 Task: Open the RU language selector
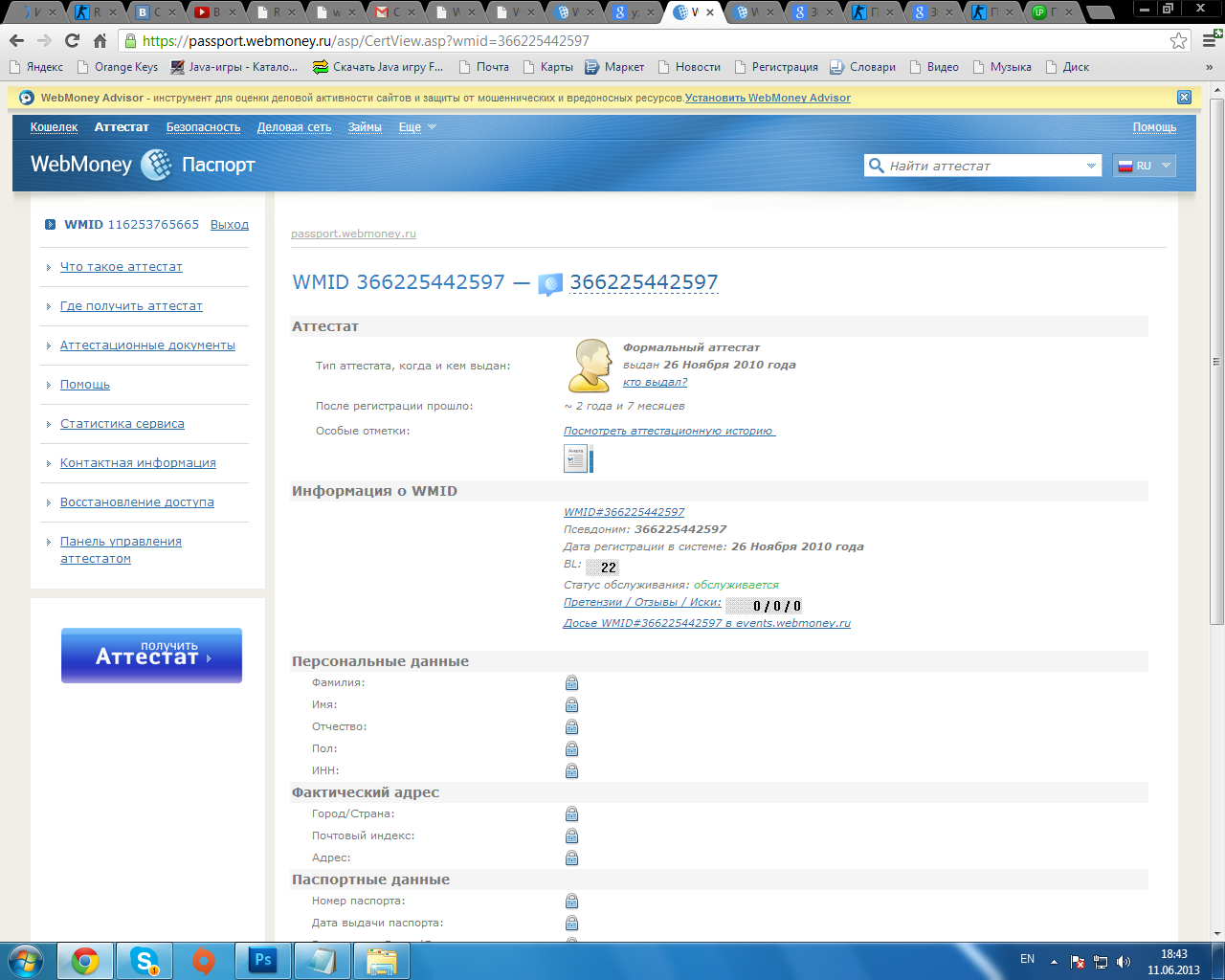1145,166
